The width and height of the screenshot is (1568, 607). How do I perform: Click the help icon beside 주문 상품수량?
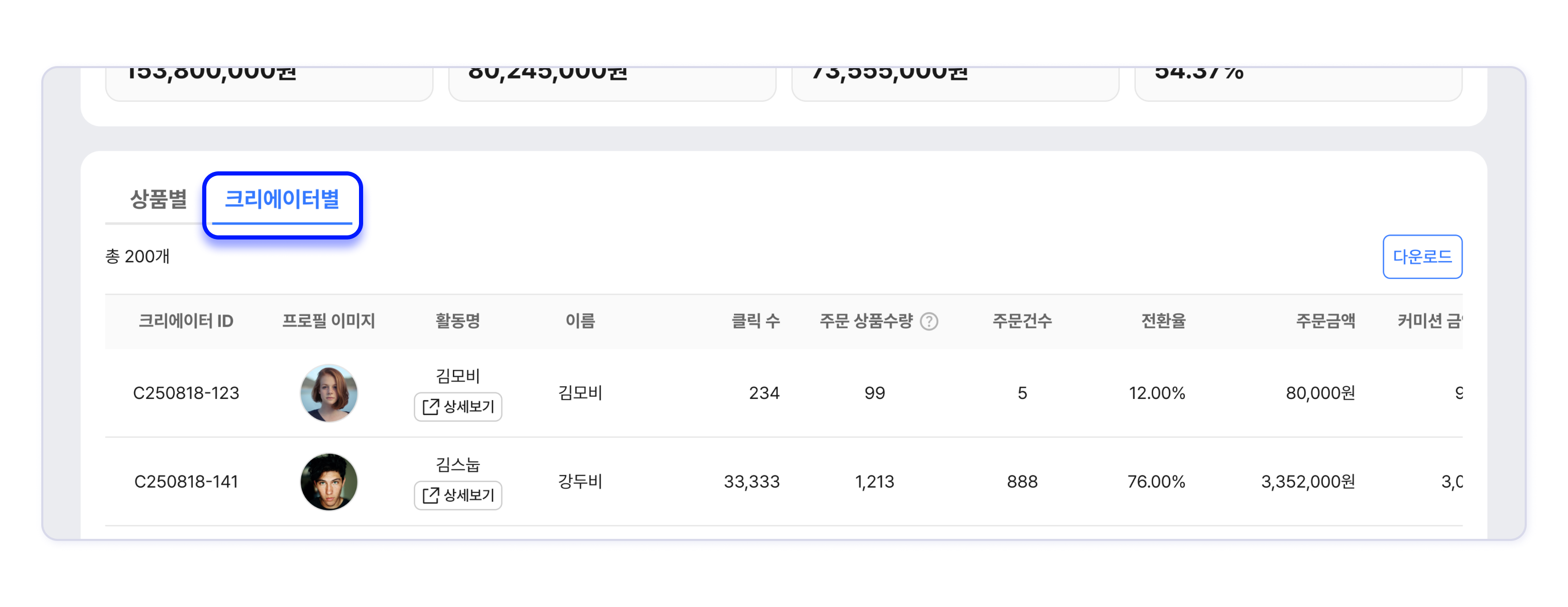[929, 321]
